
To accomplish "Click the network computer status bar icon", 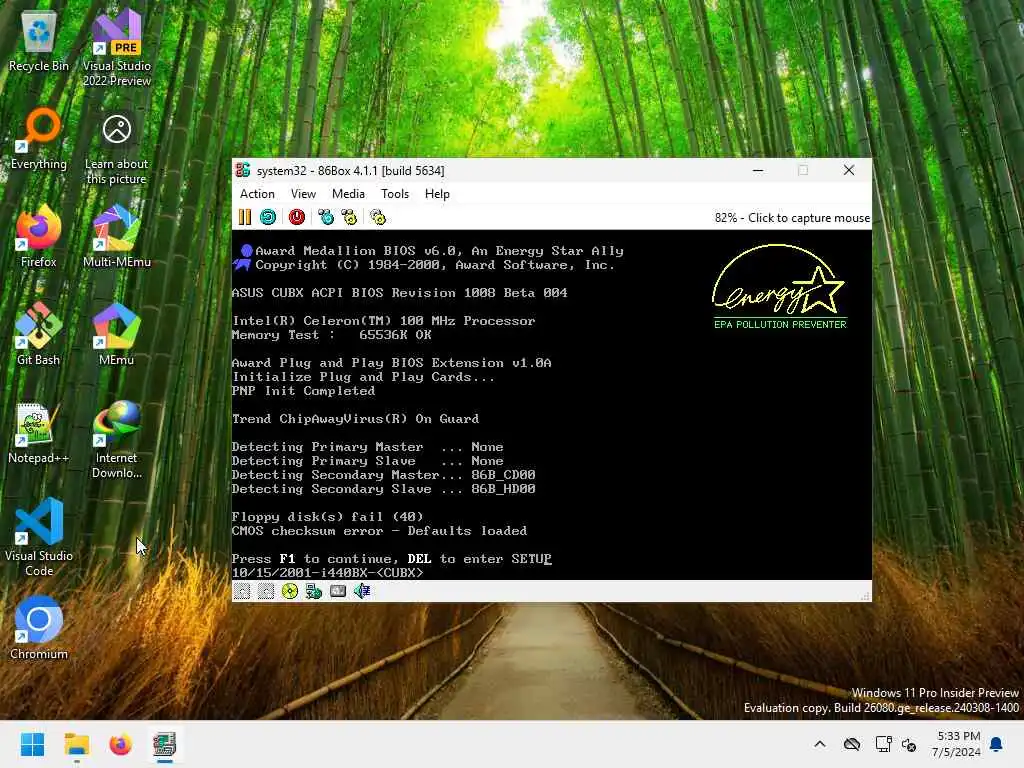I will click(314, 591).
